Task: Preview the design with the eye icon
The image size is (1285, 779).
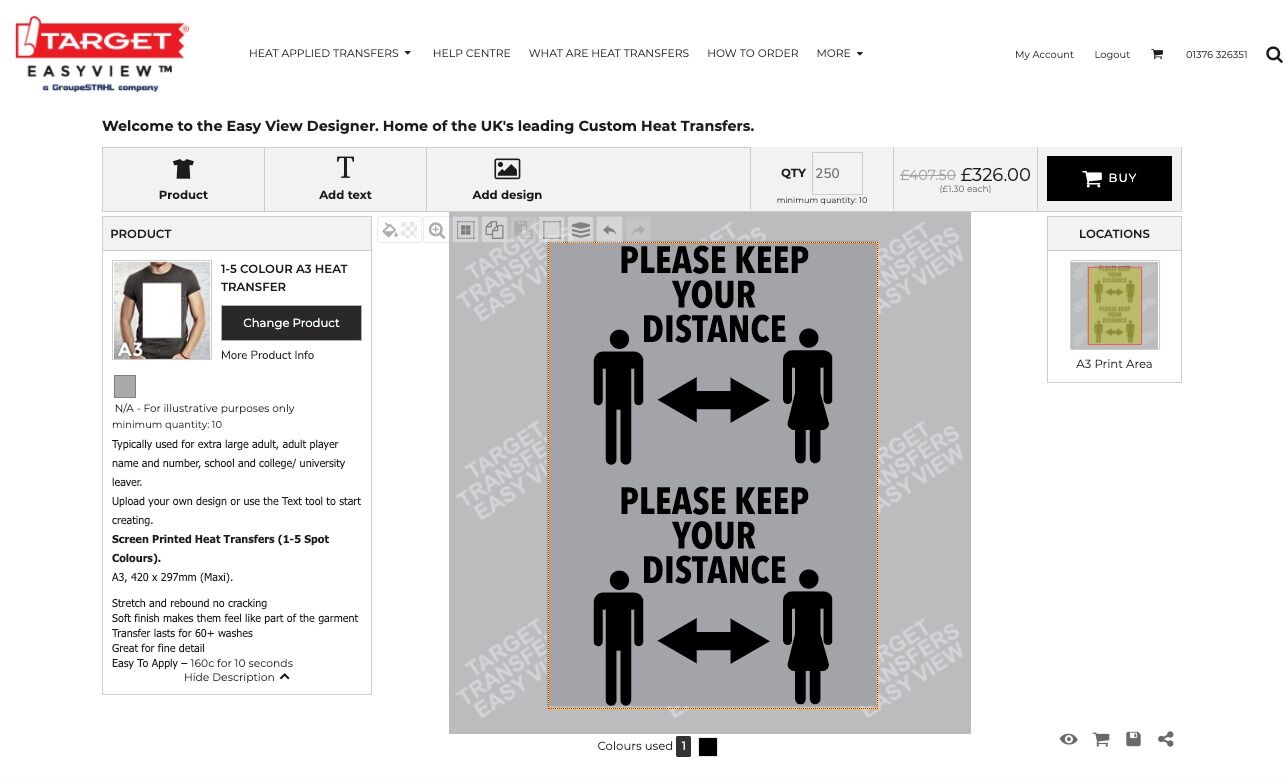Action: tap(1068, 739)
